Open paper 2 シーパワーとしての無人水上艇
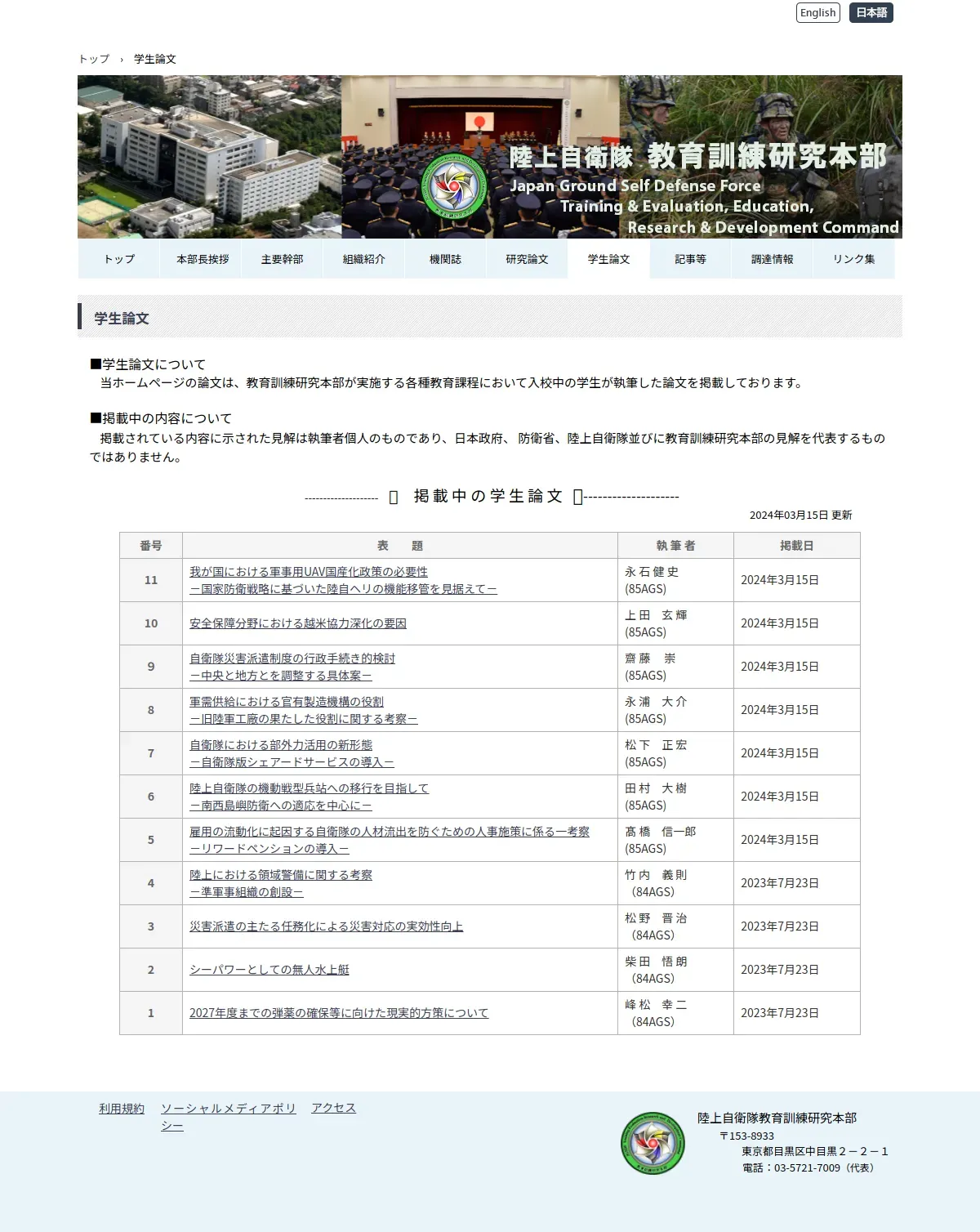Image resolution: width=980 pixels, height=1232 pixels. [x=269, y=970]
